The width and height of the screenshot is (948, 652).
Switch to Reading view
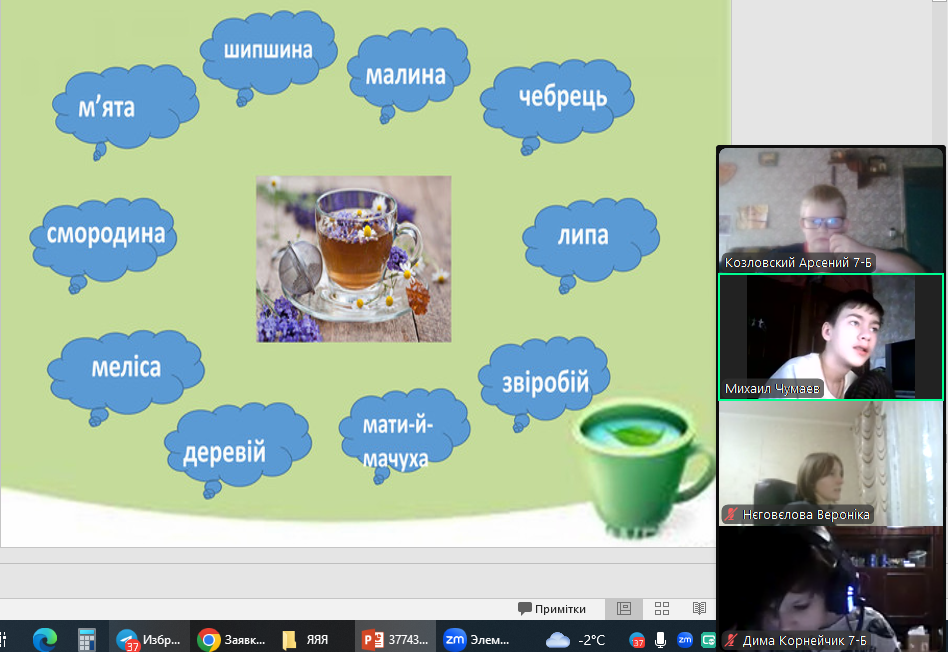699,608
